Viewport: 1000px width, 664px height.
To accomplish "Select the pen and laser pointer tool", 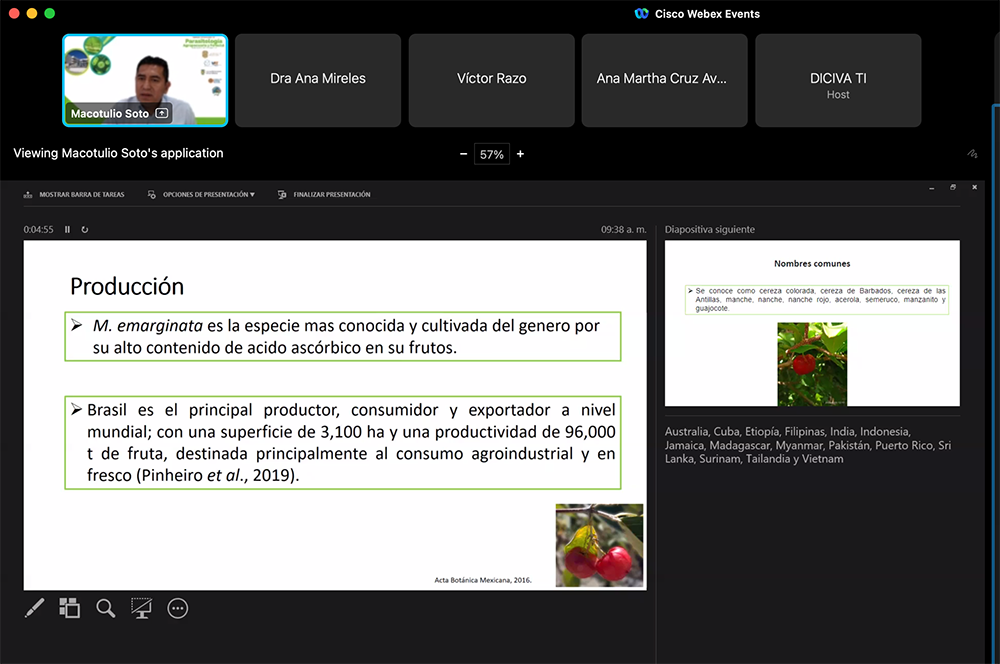I will coord(34,608).
